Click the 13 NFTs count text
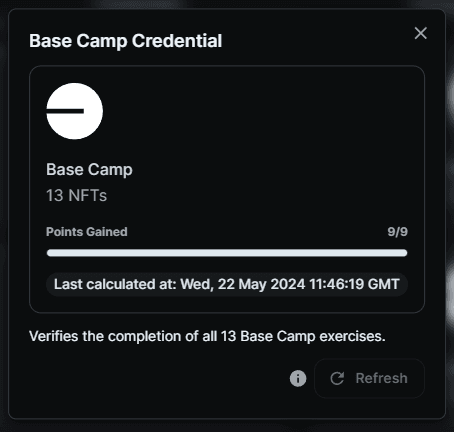 click(x=76, y=195)
